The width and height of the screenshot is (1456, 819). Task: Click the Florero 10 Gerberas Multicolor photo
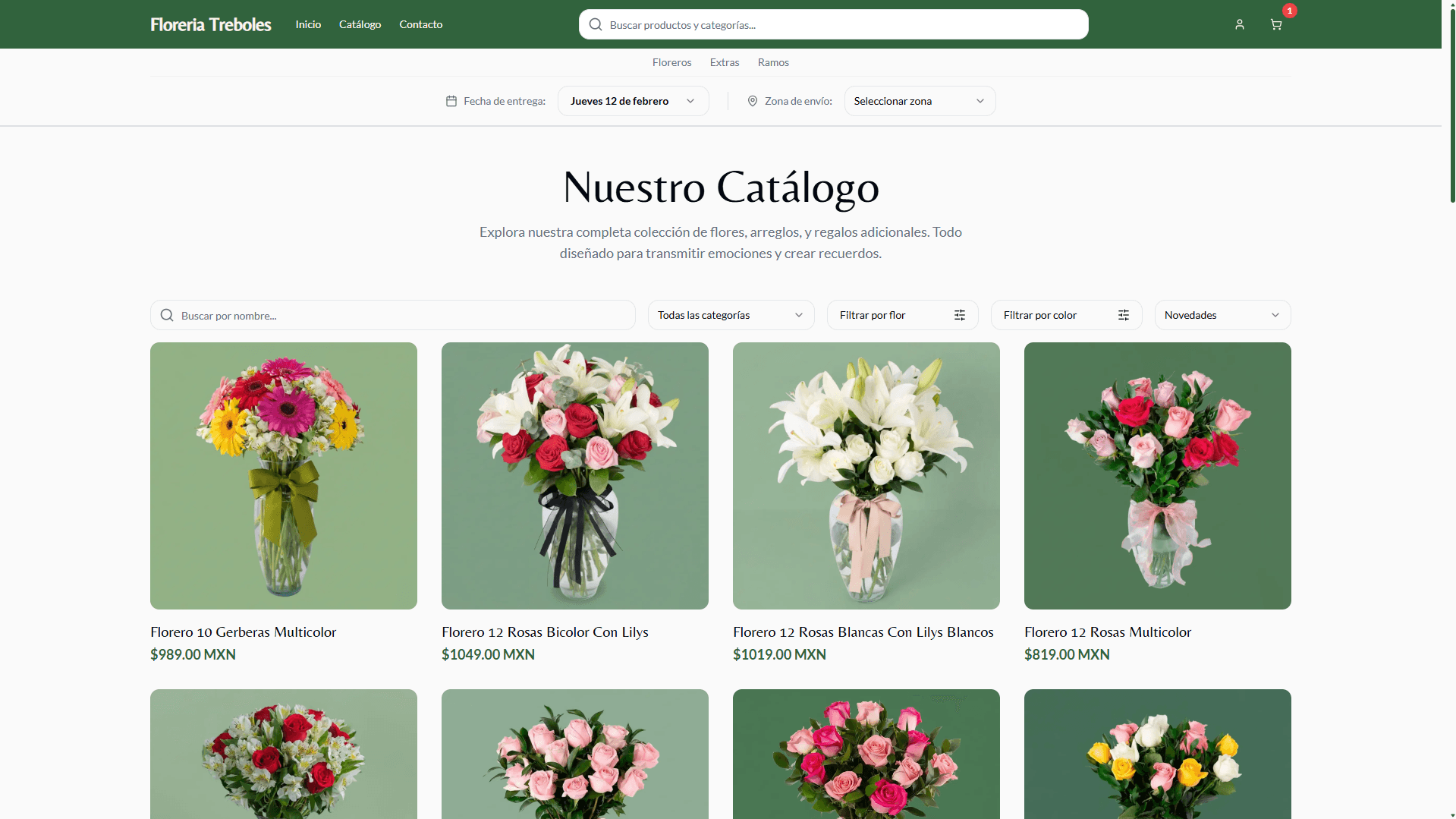(x=284, y=476)
